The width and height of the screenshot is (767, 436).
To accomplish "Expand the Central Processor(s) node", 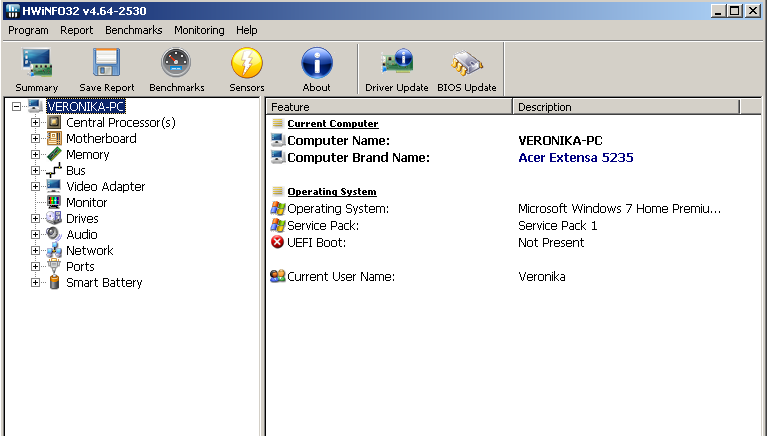I will (36, 123).
